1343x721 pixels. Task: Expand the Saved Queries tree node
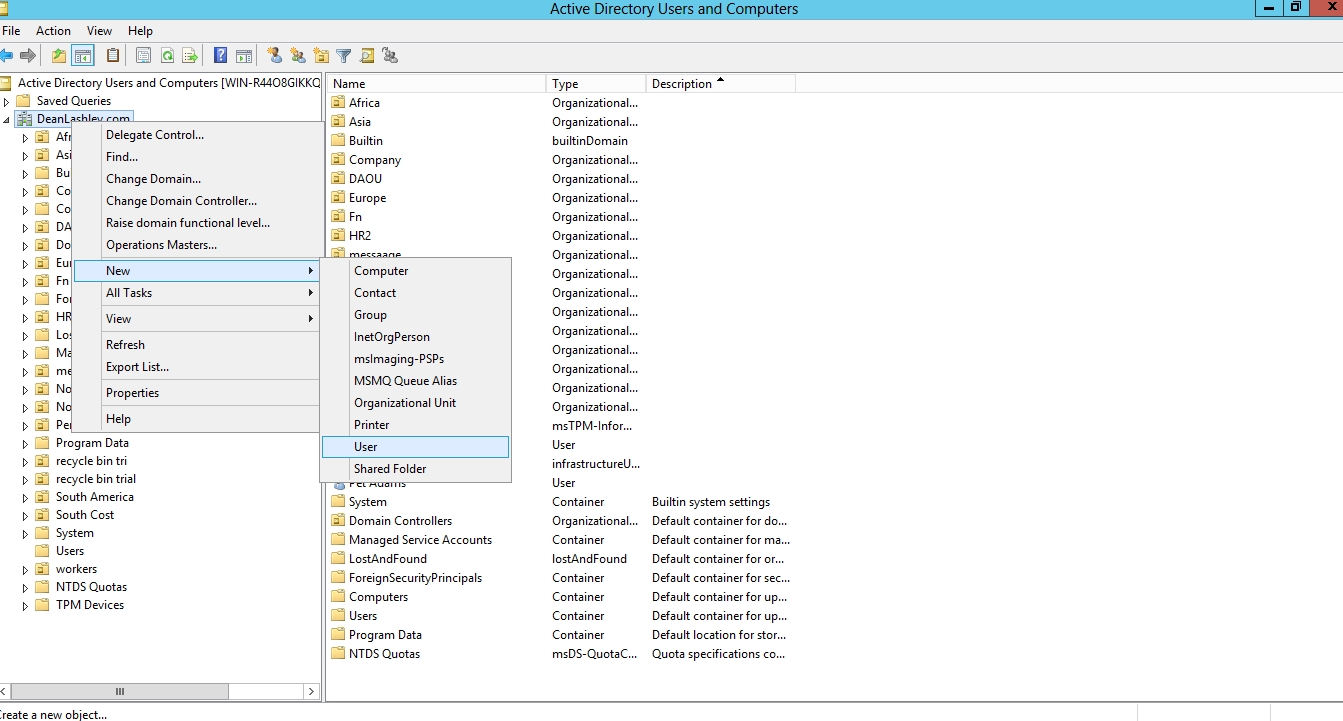pos(7,101)
